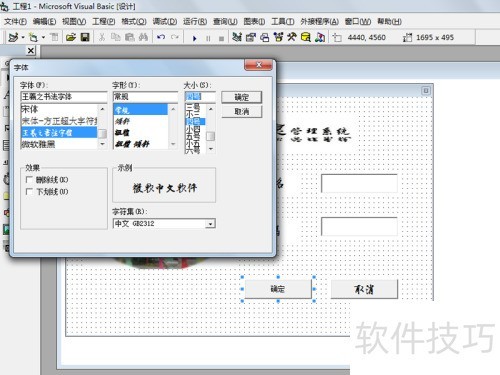Open the Properties Window toolbar icon
Viewport: 500px width, 375px height.
[251, 37]
